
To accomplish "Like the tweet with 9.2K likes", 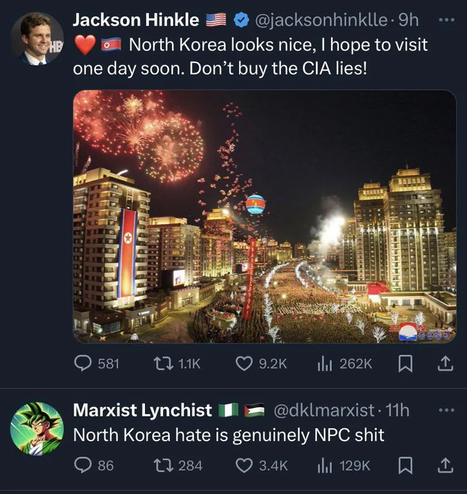I will pos(261,363).
